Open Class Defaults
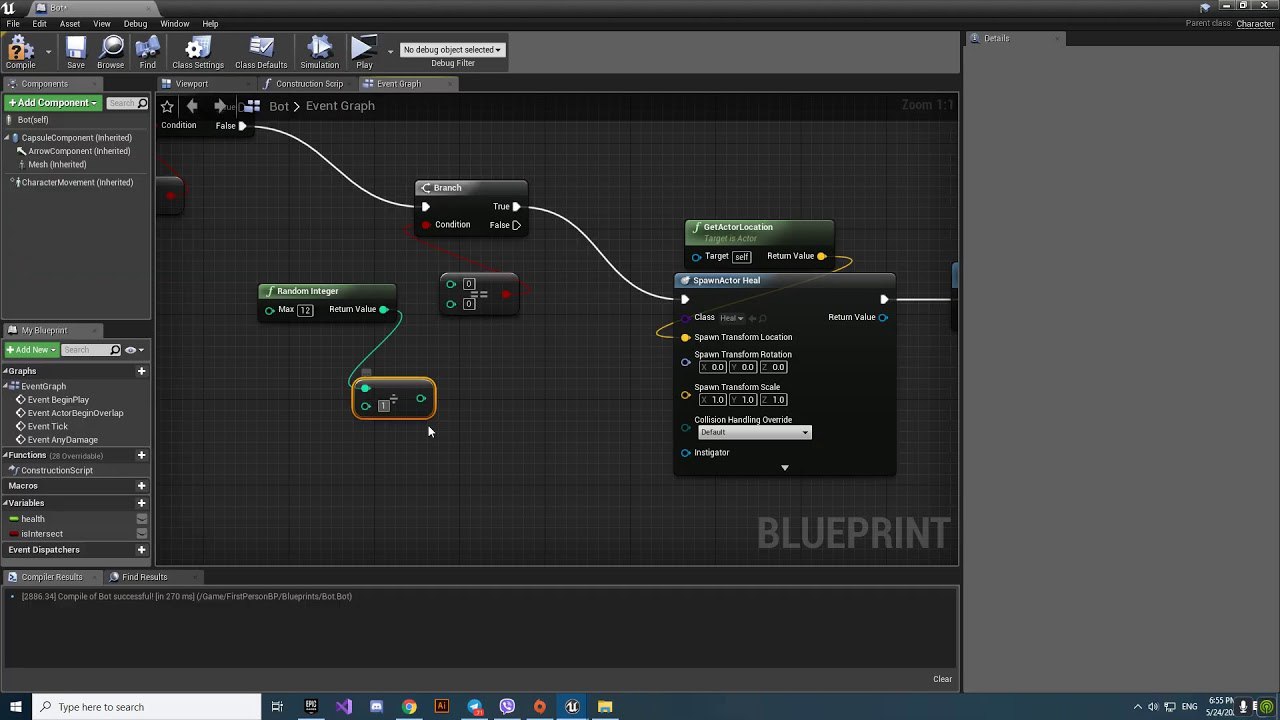Viewport: 1280px width, 720px height. 261,52
